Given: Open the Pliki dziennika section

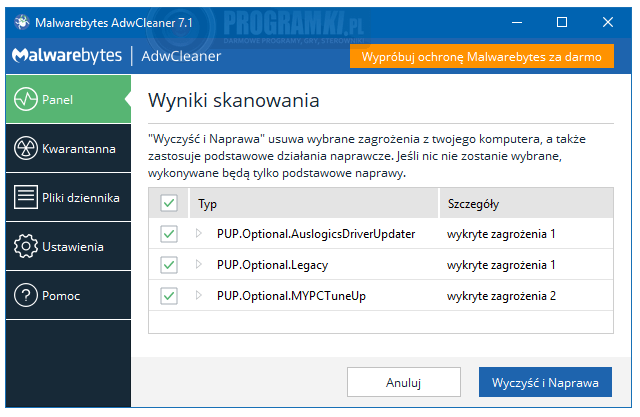Looking at the screenshot, I should click(68, 197).
